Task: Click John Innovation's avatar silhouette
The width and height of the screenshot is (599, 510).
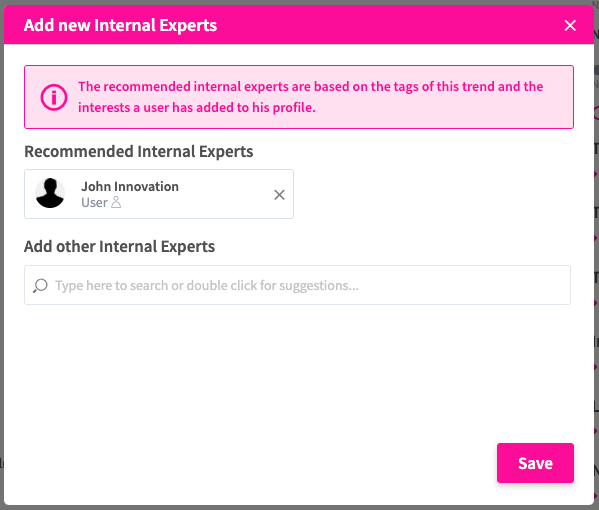Action: (x=50, y=193)
